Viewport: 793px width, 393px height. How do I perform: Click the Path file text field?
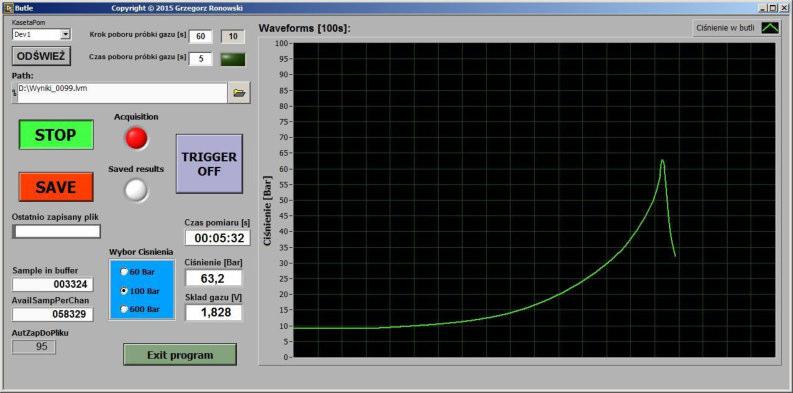(122, 93)
